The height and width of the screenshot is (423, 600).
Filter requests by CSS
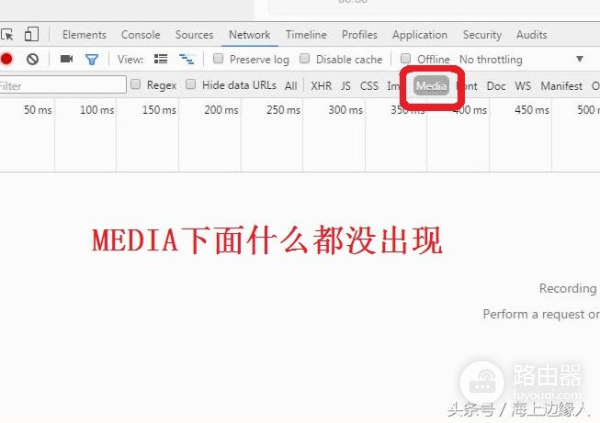[369, 86]
